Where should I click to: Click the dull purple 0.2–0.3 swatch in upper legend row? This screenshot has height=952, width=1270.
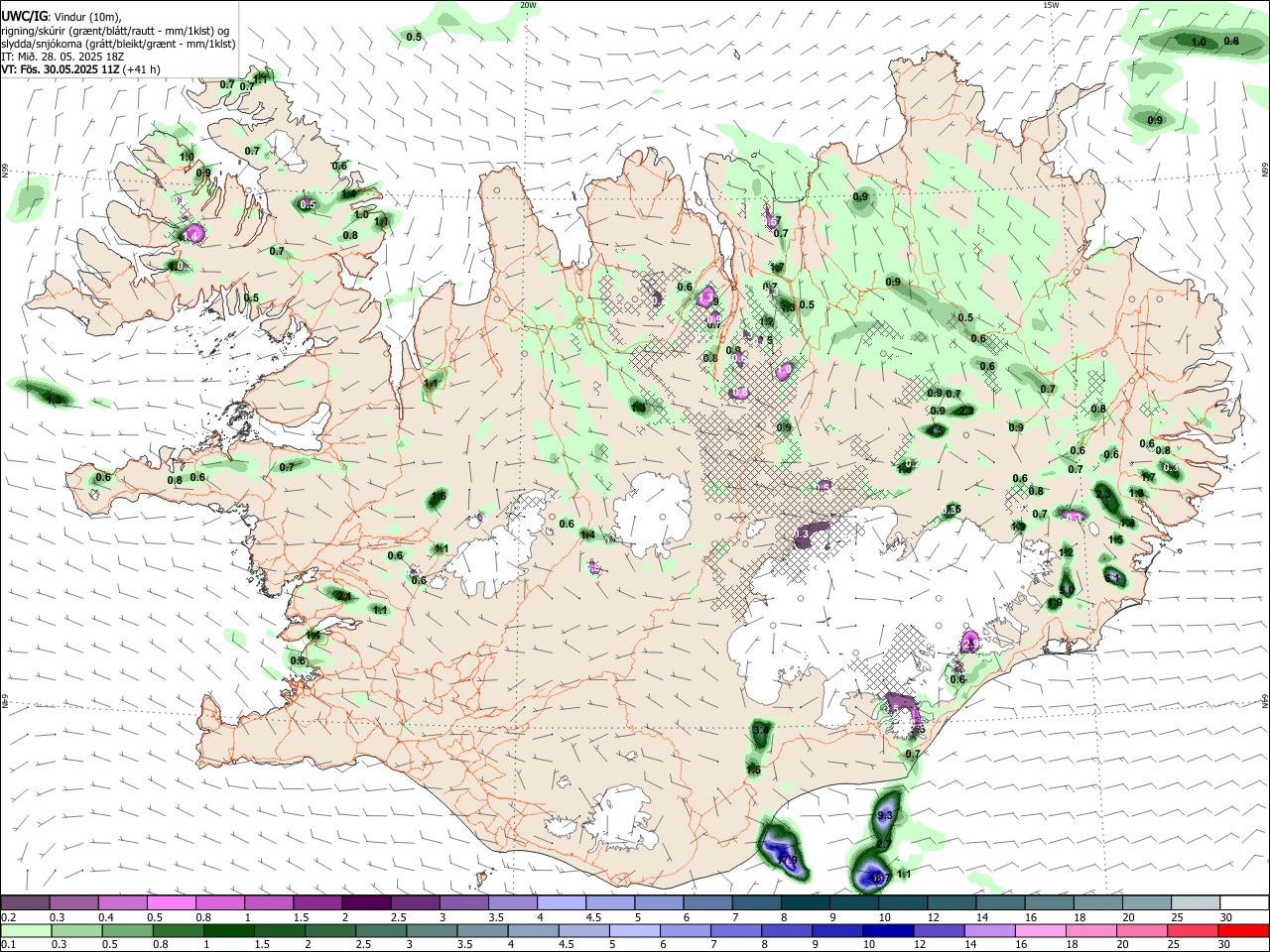tap(26, 903)
